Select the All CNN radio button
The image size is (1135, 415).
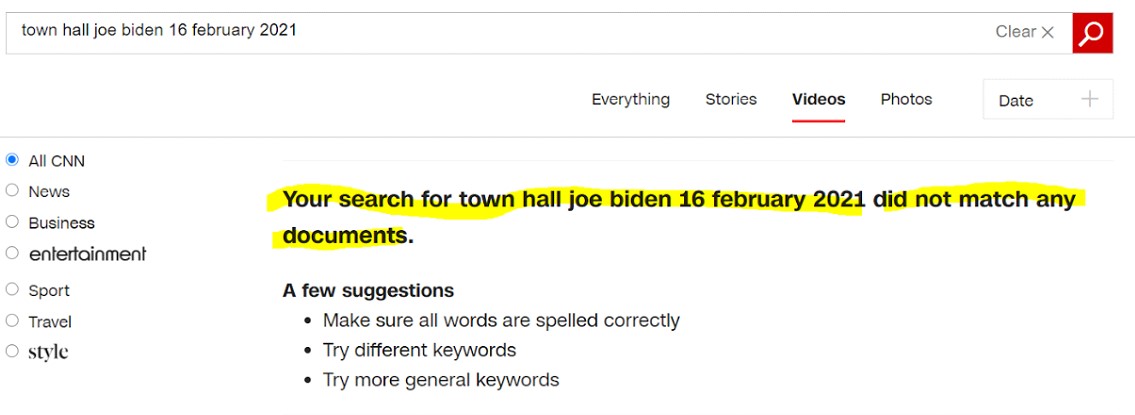point(13,160)
